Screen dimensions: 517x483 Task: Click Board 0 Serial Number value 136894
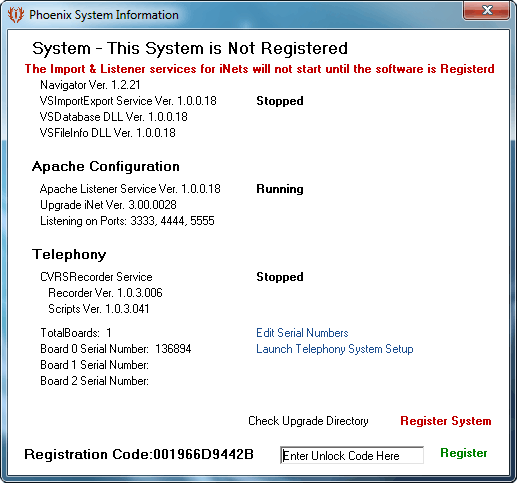coord(173,349)
